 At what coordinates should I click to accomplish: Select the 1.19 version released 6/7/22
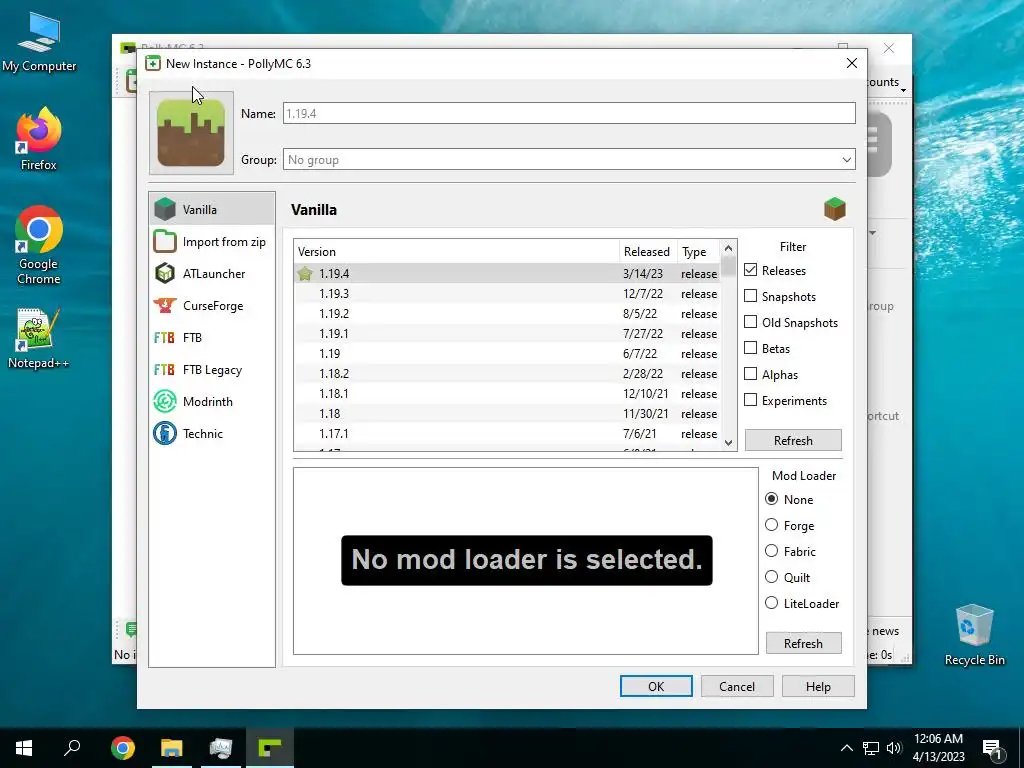[507, 353]
